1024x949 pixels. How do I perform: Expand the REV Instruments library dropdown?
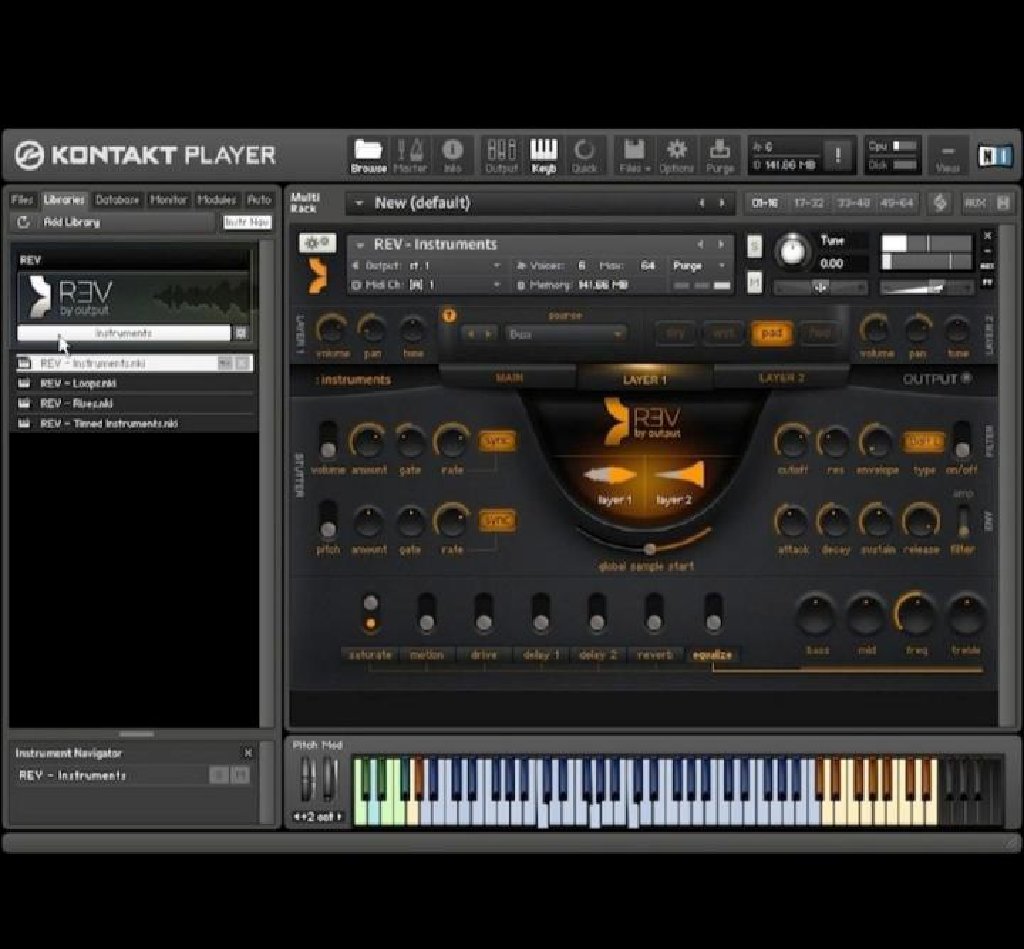coord(124,333)
